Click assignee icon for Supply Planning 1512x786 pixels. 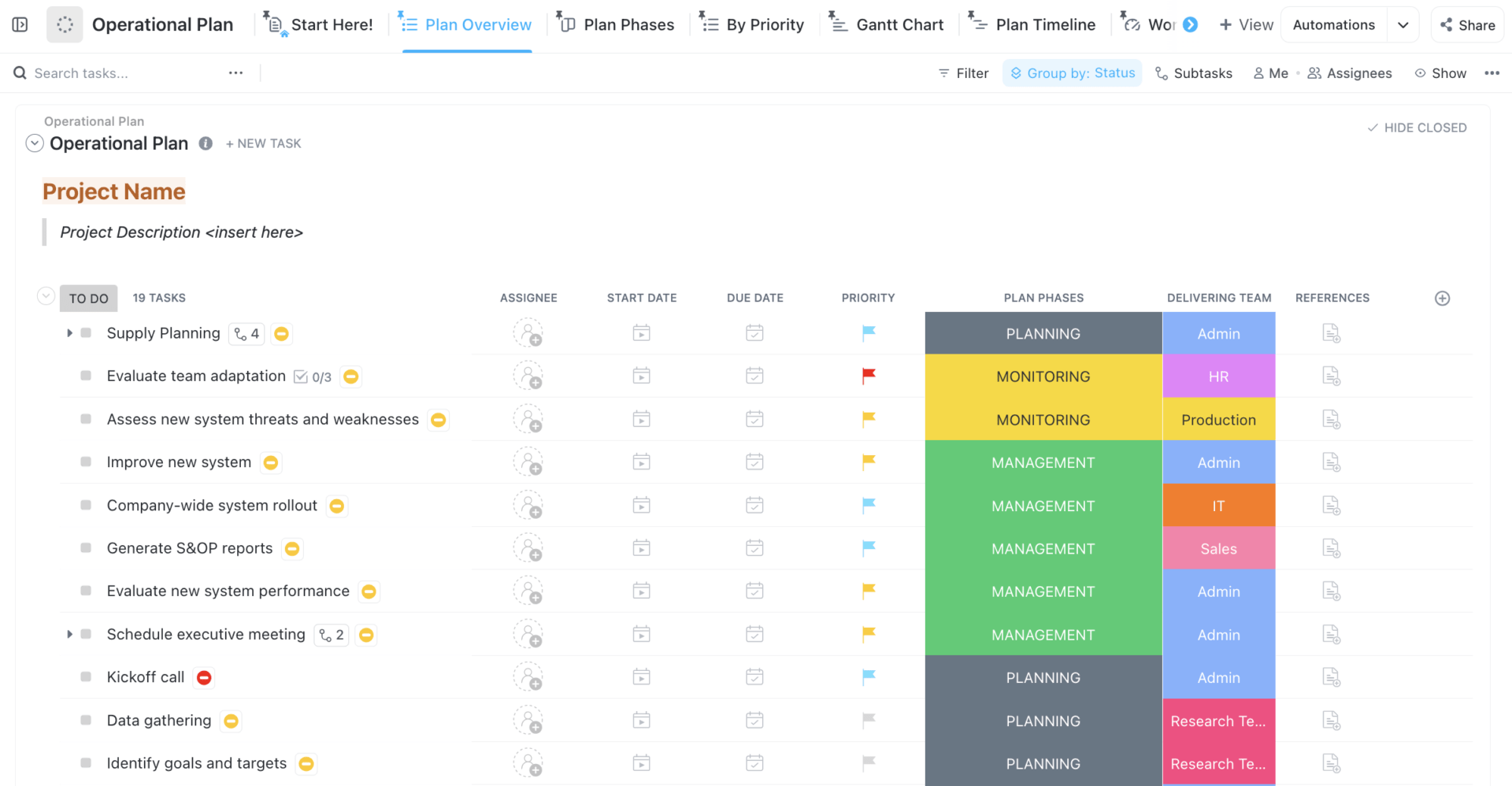coord(528,333)
